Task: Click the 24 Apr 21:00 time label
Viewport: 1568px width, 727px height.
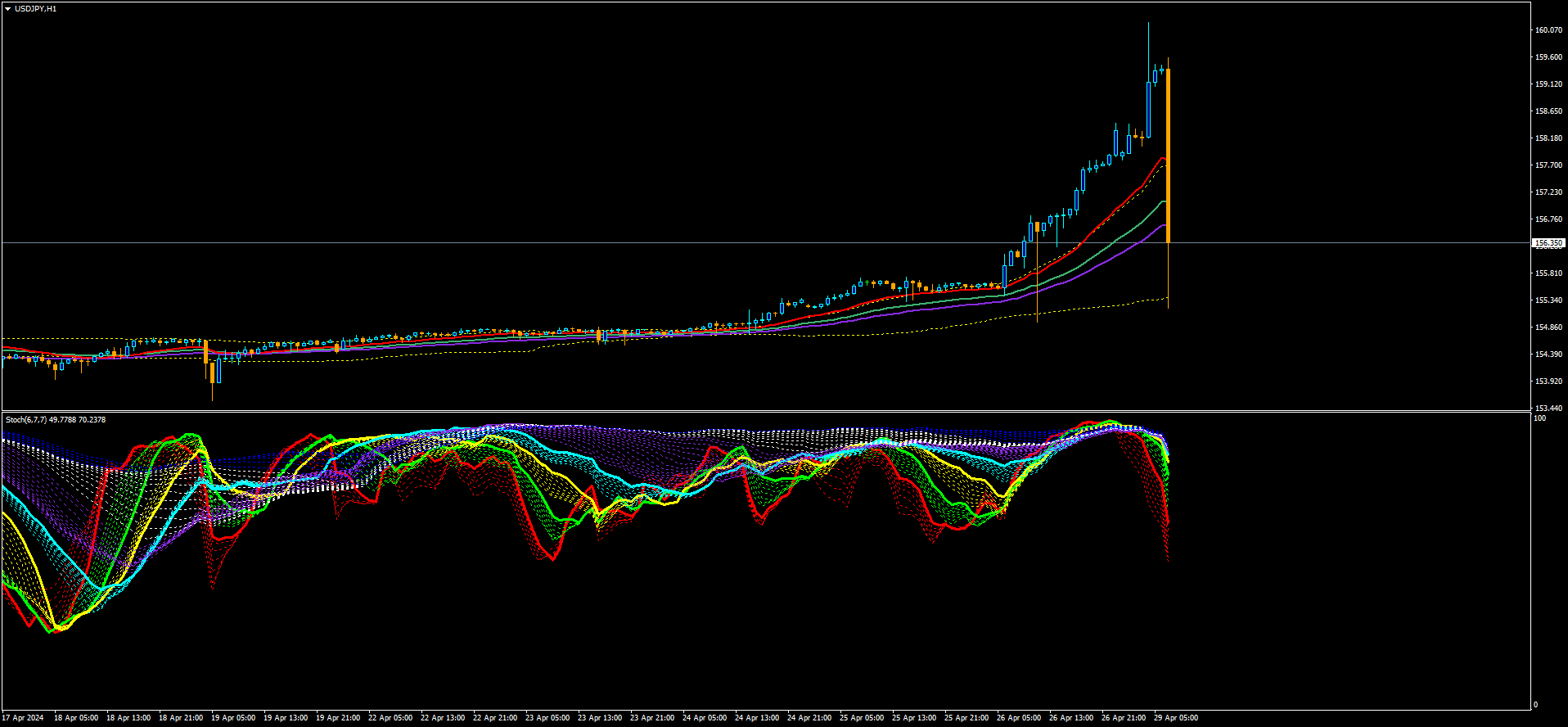Action: click(x=809, y=718)
